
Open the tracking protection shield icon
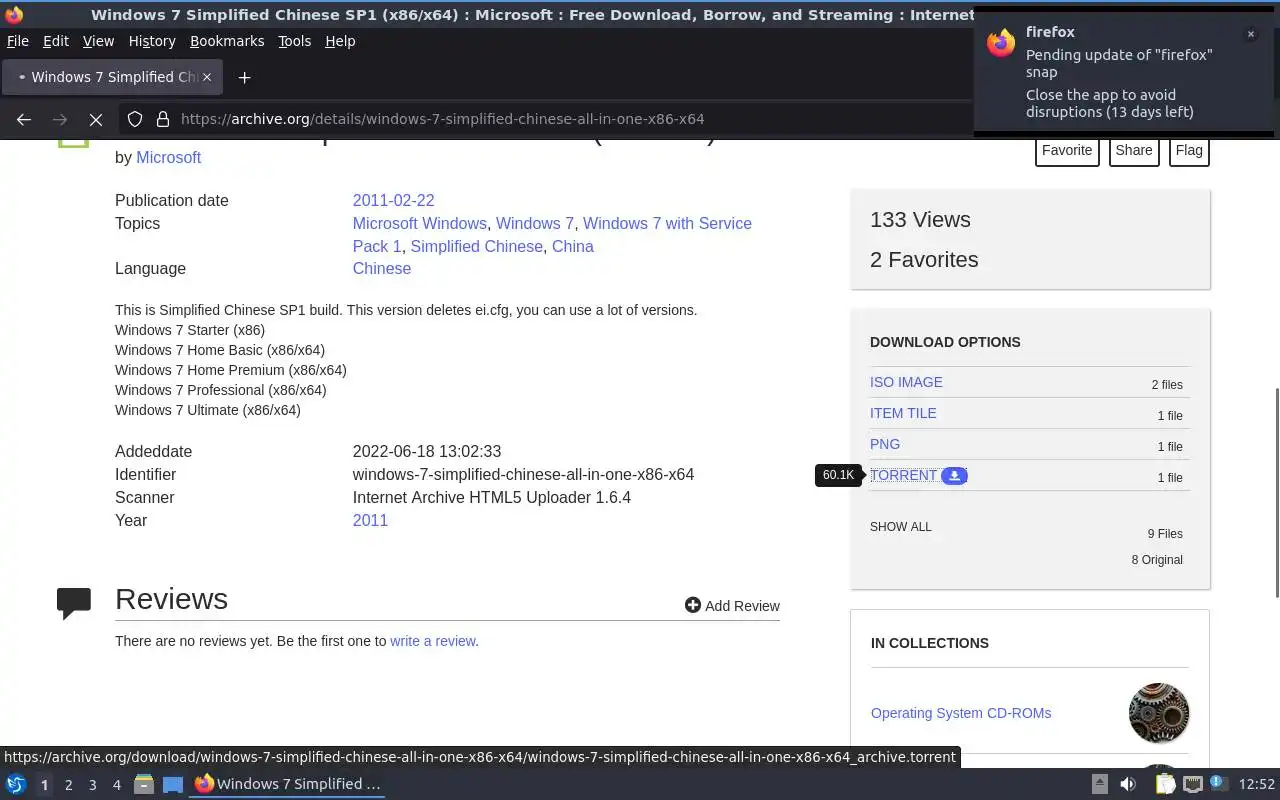[135, 119]
